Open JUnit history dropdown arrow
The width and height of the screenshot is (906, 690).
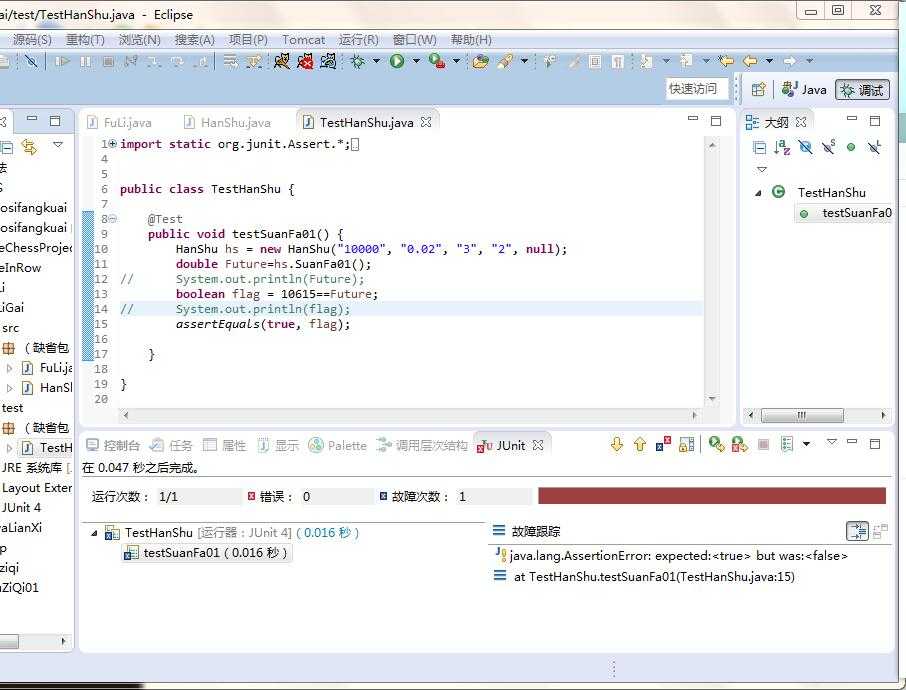point(807,444)
